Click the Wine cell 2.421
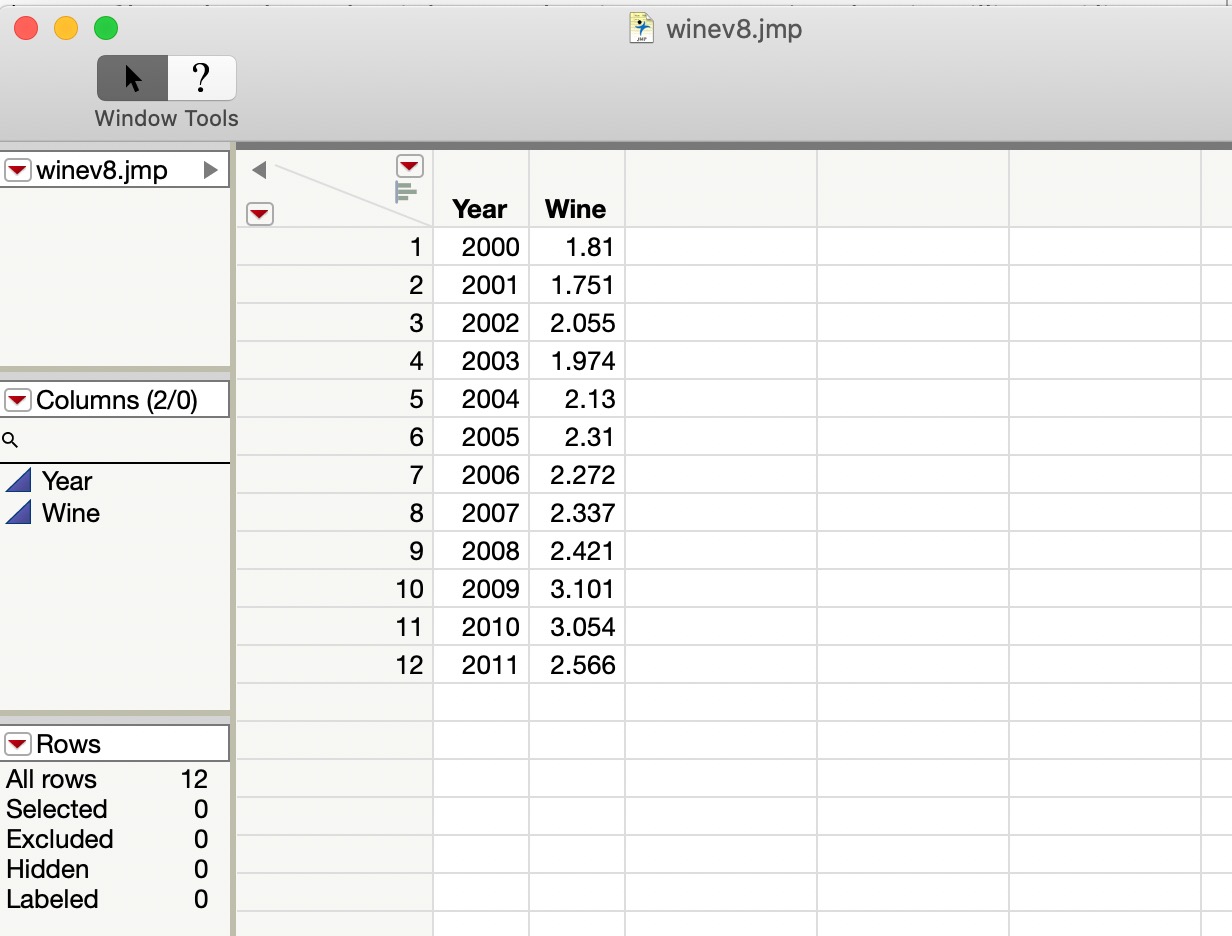Screen dimensions: 1232x936 [x=577, y=551]
